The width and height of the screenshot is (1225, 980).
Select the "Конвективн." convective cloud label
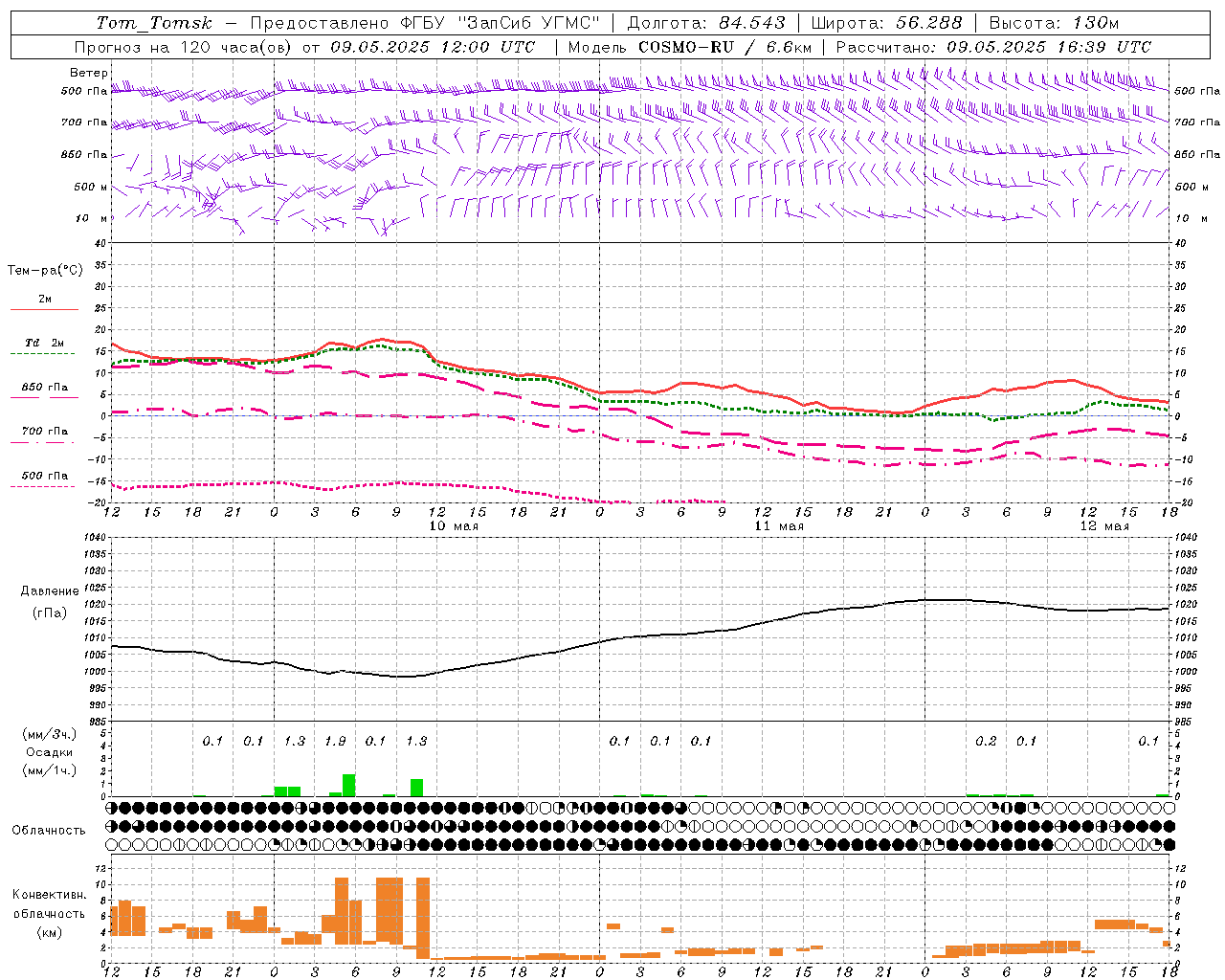50,895
